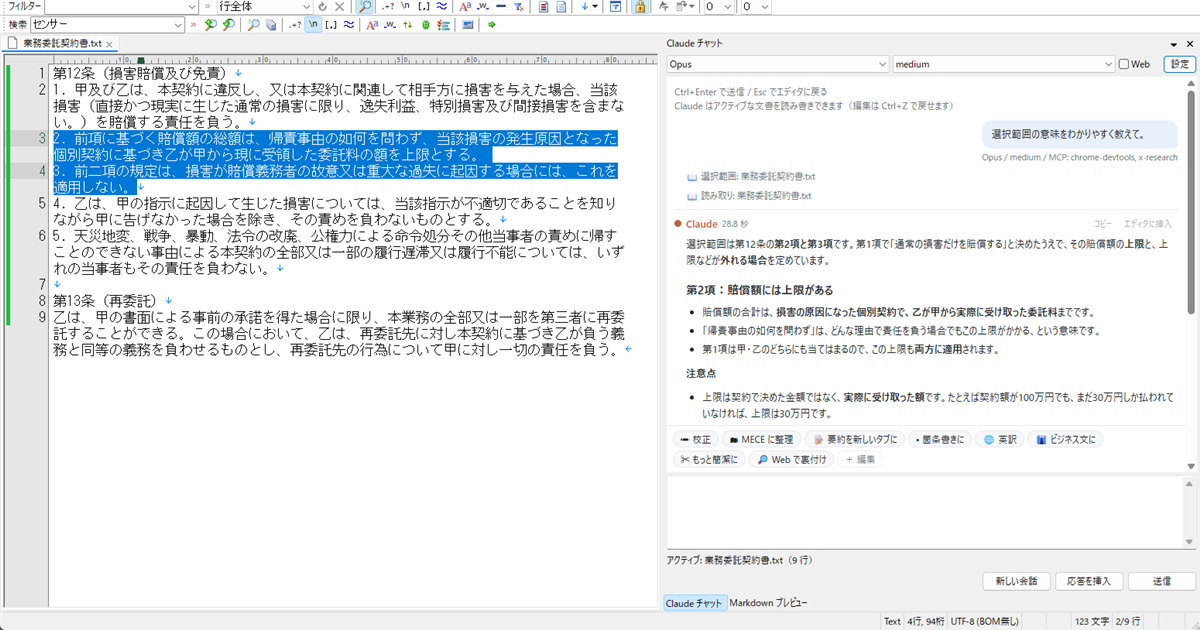Enable the Web checkbox
1200x630 pixels.
click(1125, 65)
